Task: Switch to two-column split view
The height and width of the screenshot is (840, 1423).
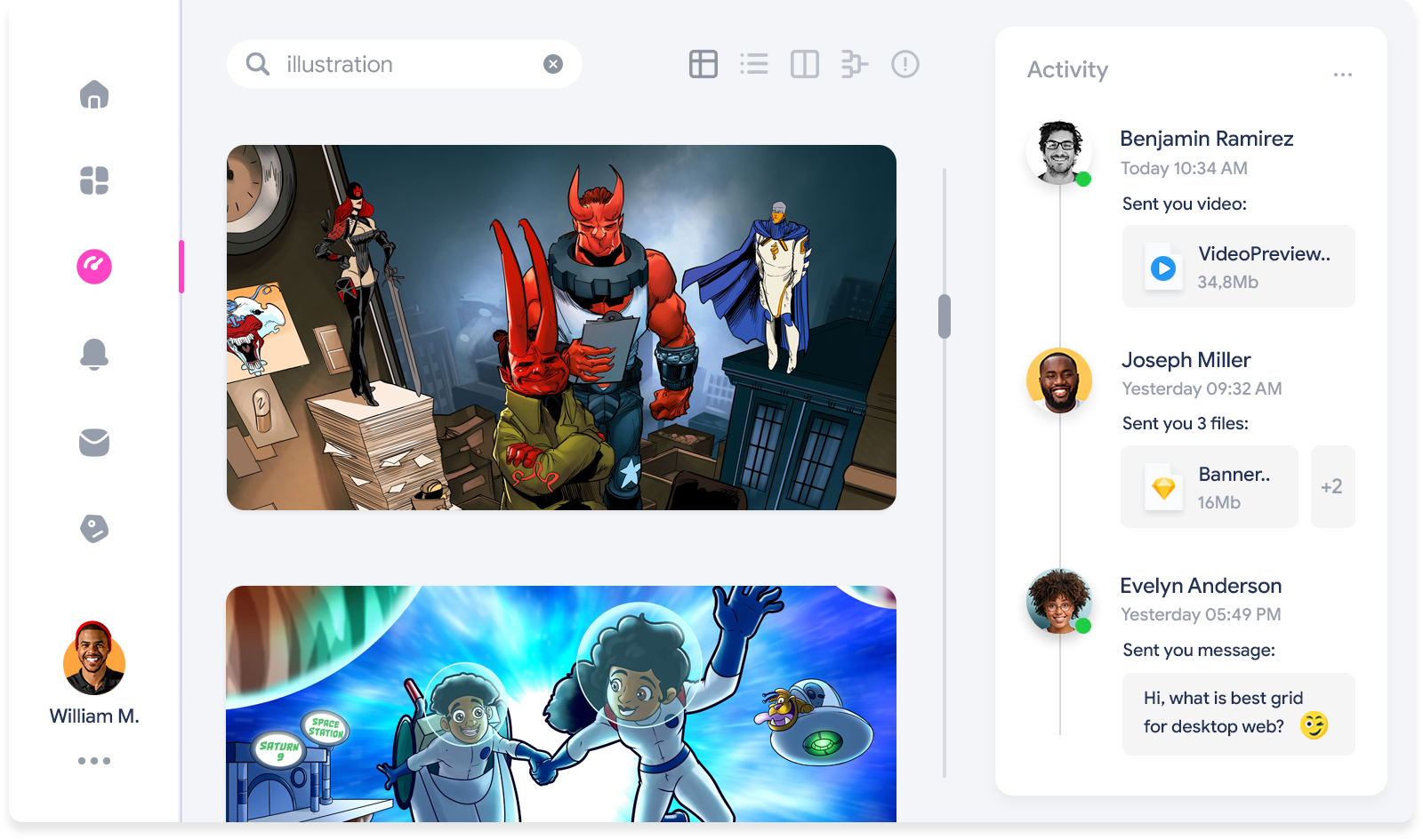Action: tap(805, 64)
